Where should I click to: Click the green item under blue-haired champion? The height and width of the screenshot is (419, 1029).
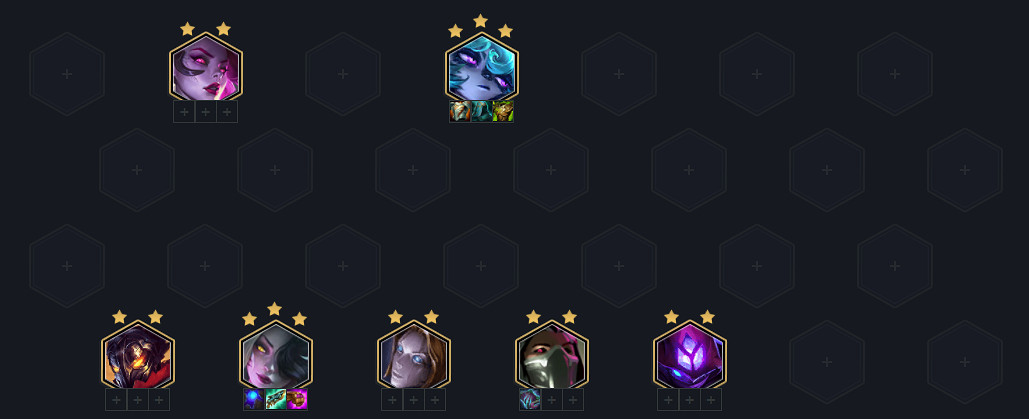point(503,111)
